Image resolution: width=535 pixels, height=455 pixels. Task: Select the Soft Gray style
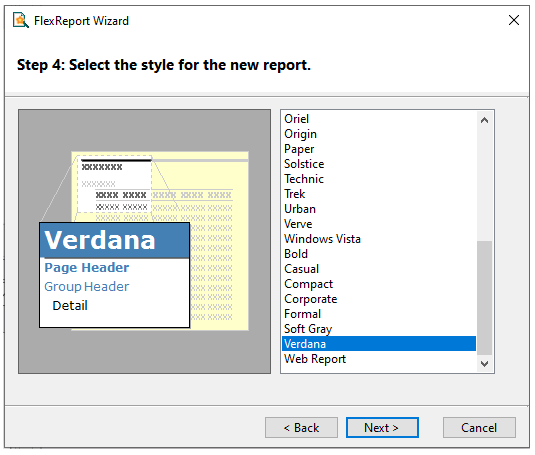point(379,329)
